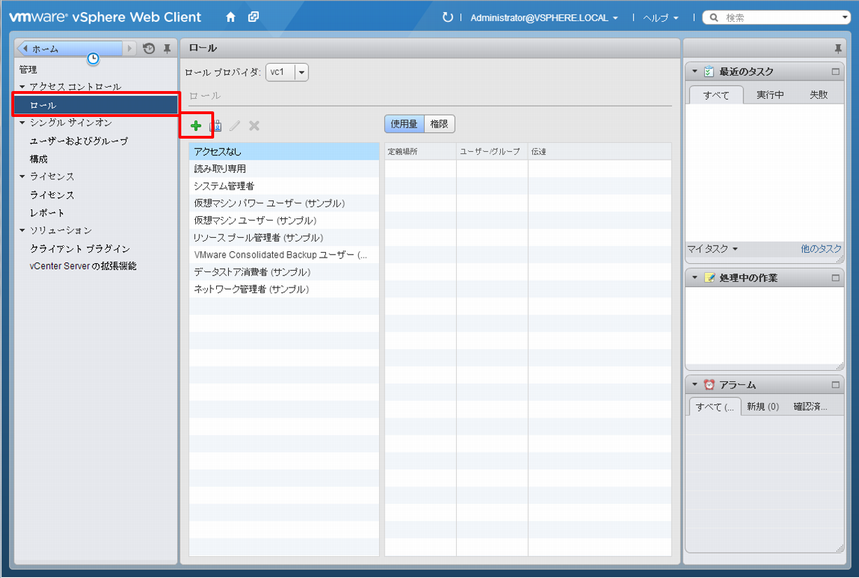Click the pencil edit role icon
This screenshot has width=859, height=578.
pyautogui.click(x=235, y=126)
